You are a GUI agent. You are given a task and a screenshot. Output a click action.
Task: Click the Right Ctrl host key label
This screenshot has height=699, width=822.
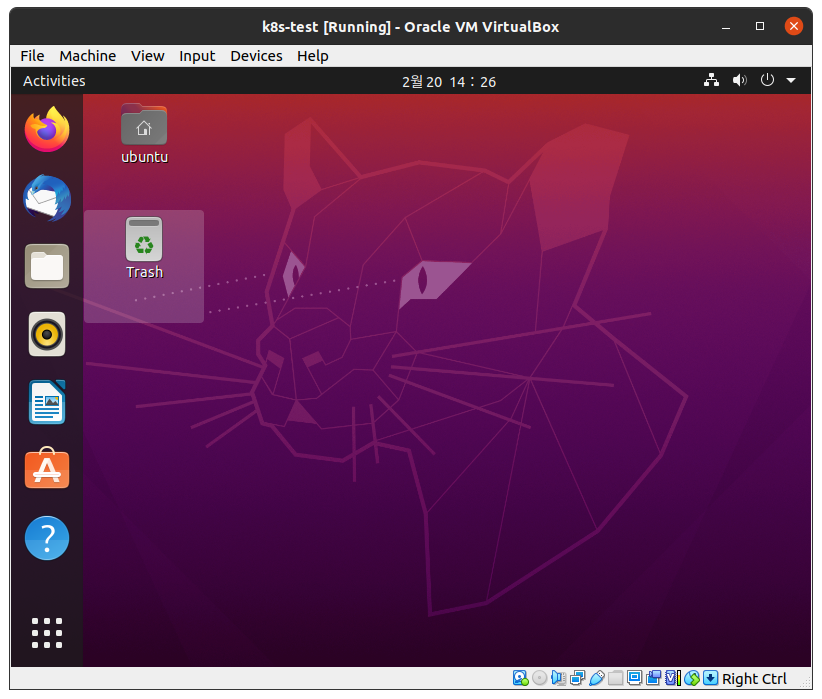click(754, 679)
